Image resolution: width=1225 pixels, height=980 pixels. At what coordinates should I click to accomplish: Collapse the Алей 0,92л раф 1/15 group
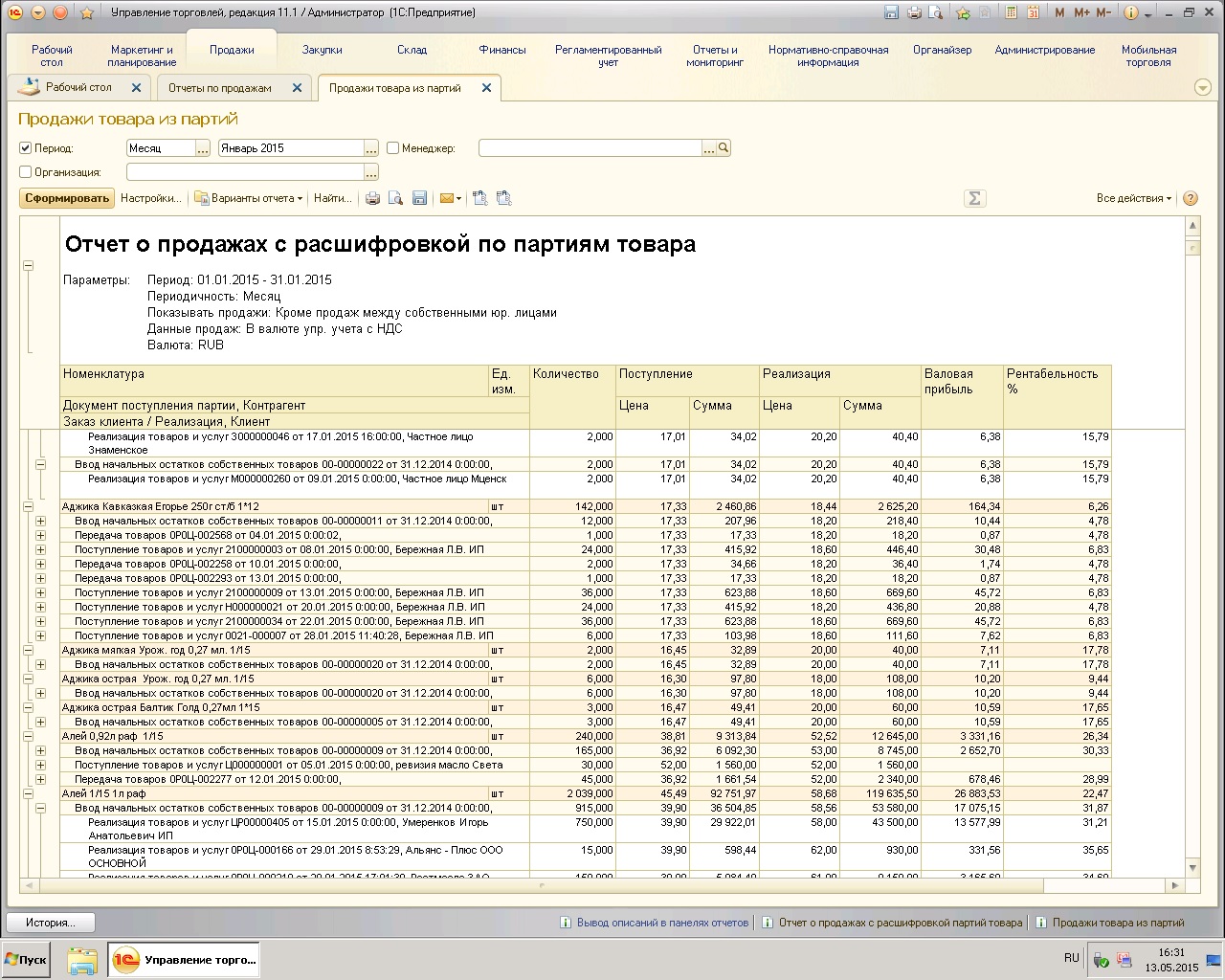(x=28, y=737)
